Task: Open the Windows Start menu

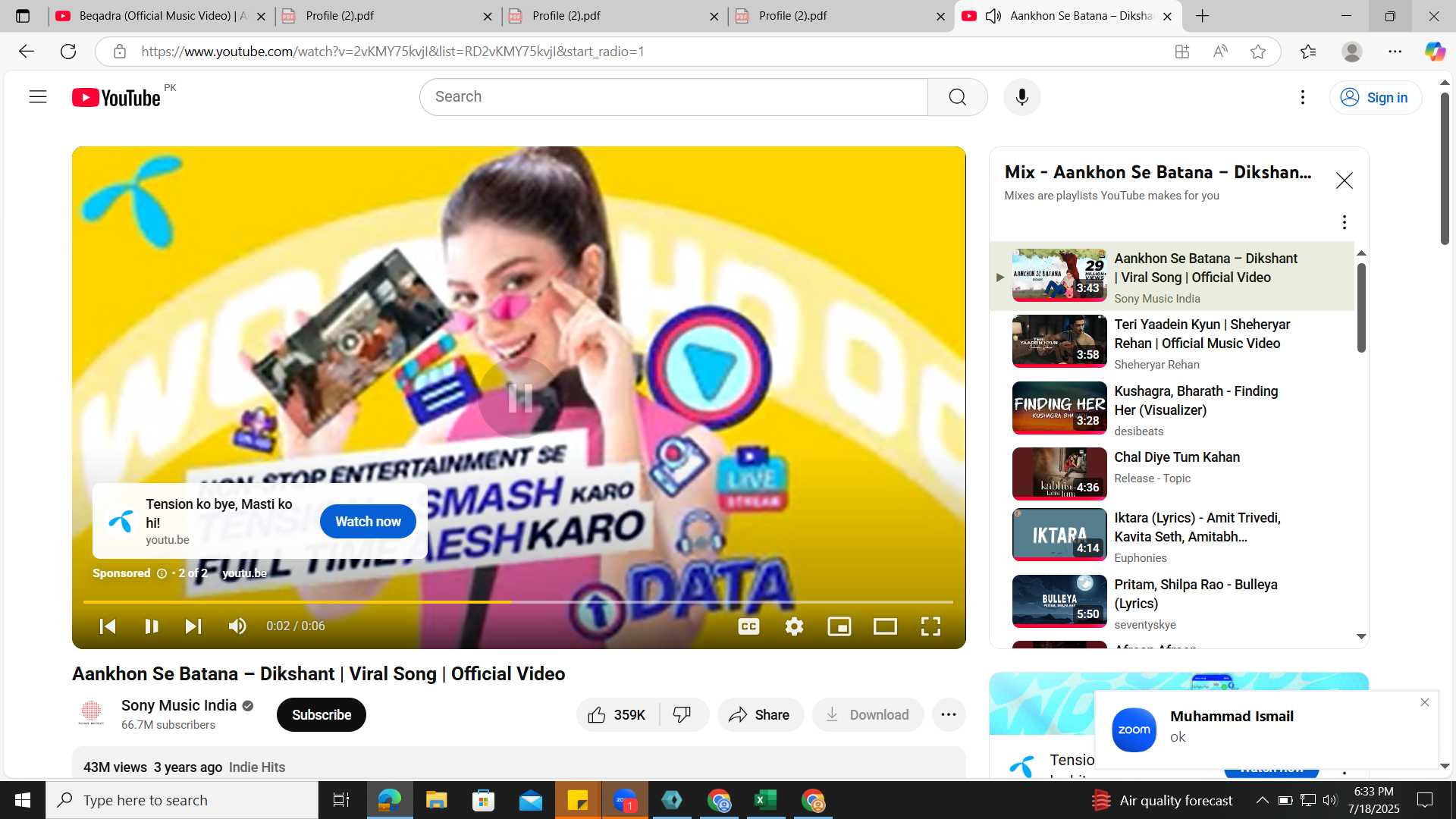Action: (x=23, y=800)
